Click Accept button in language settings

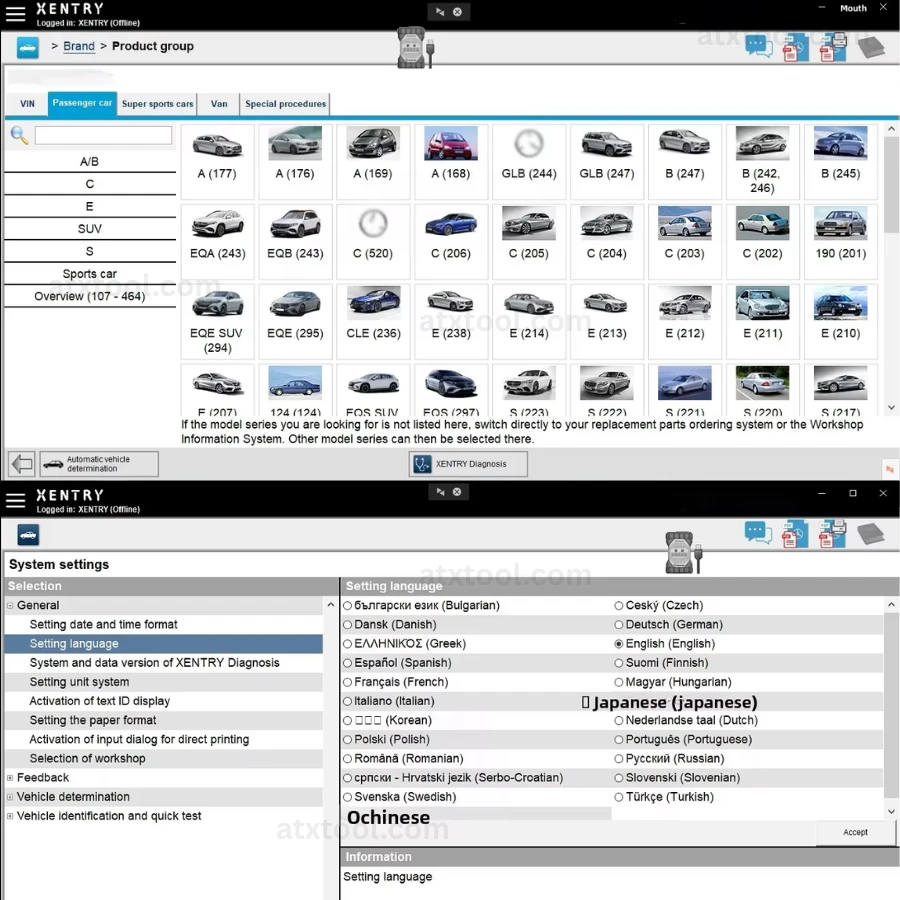click(855, 832)
